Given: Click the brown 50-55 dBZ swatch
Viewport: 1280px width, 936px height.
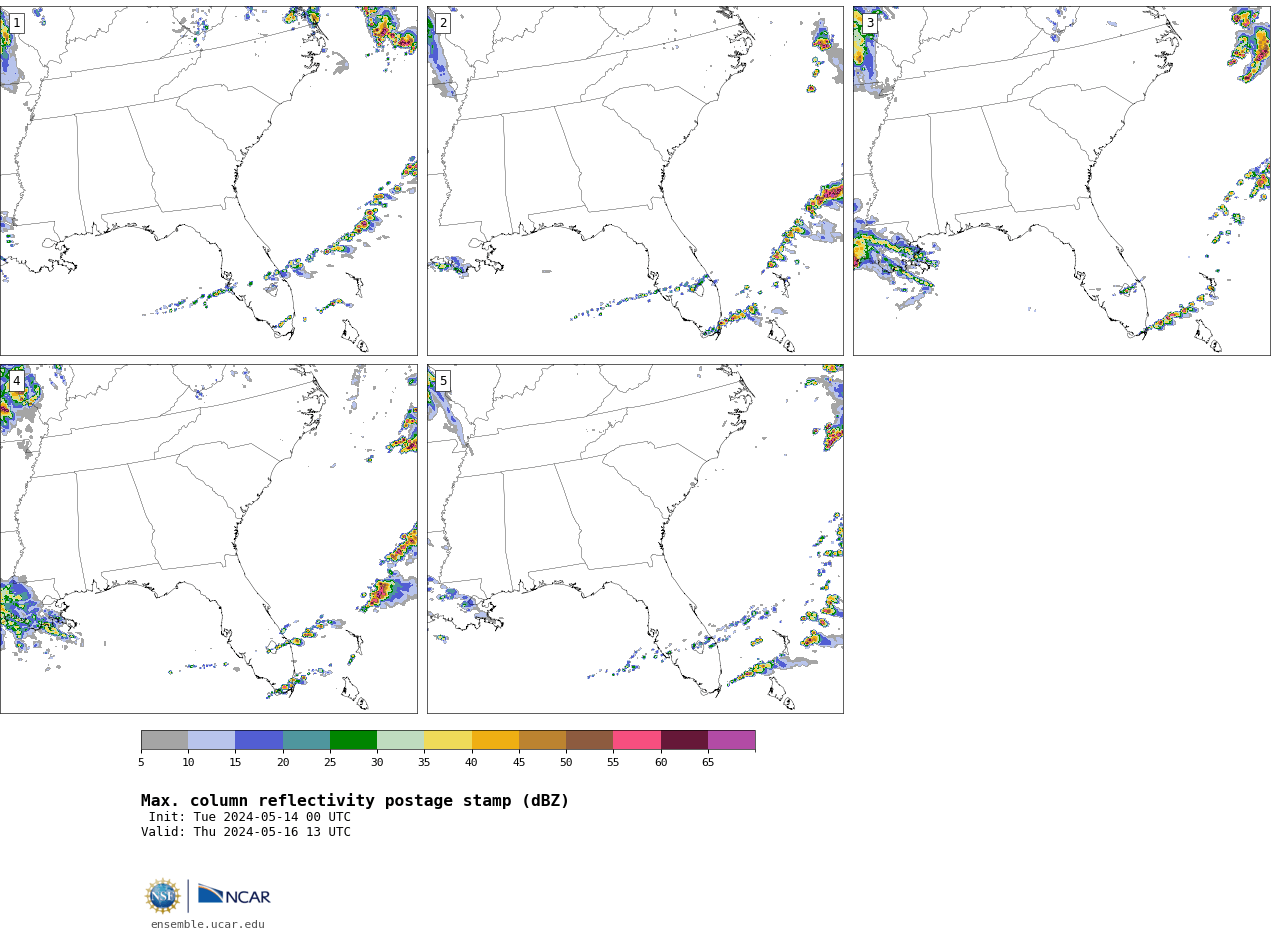Looking at the screenshot, I should (589, 740).
